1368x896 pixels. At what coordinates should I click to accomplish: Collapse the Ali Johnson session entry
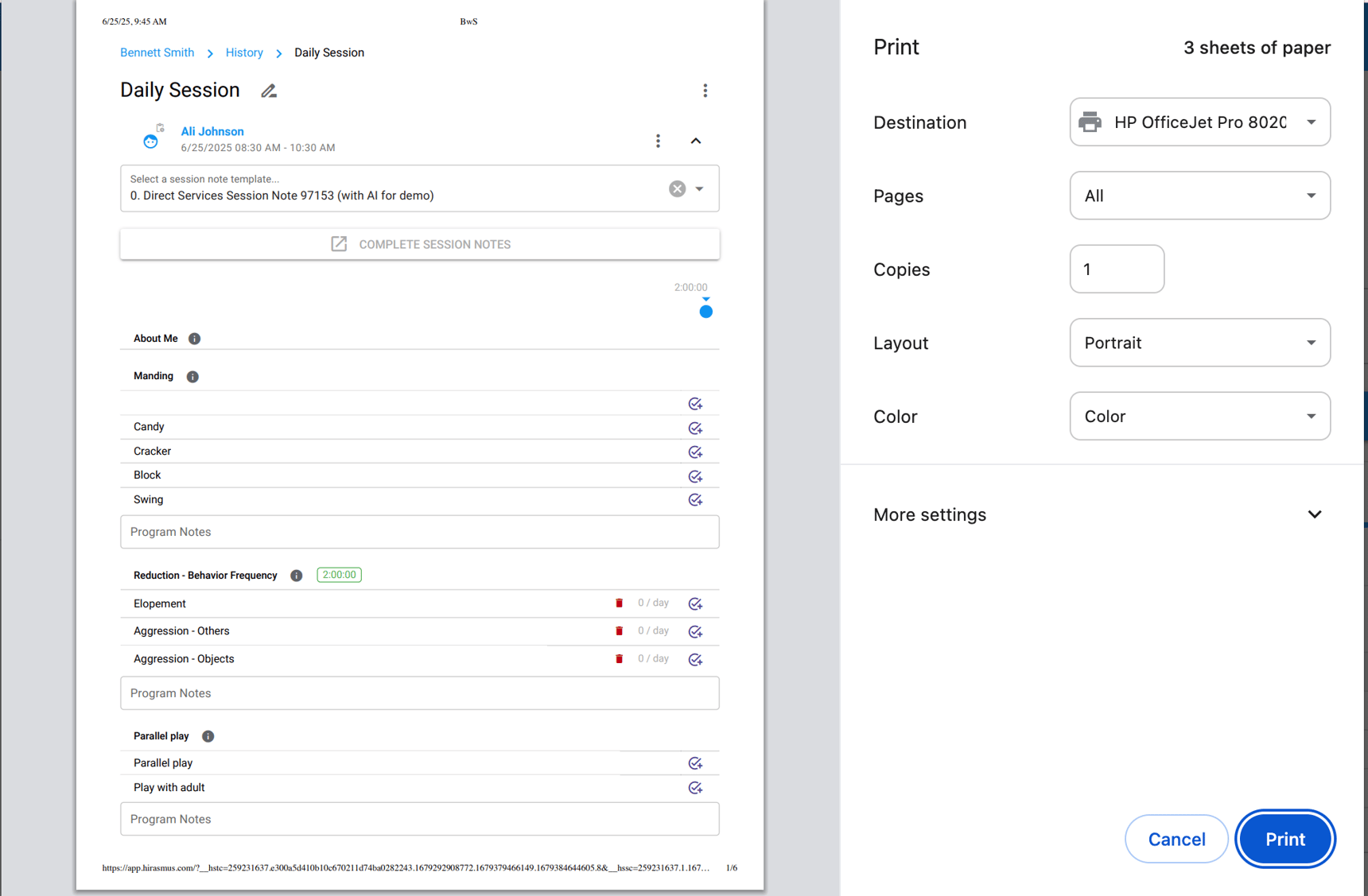coord(696,141)
